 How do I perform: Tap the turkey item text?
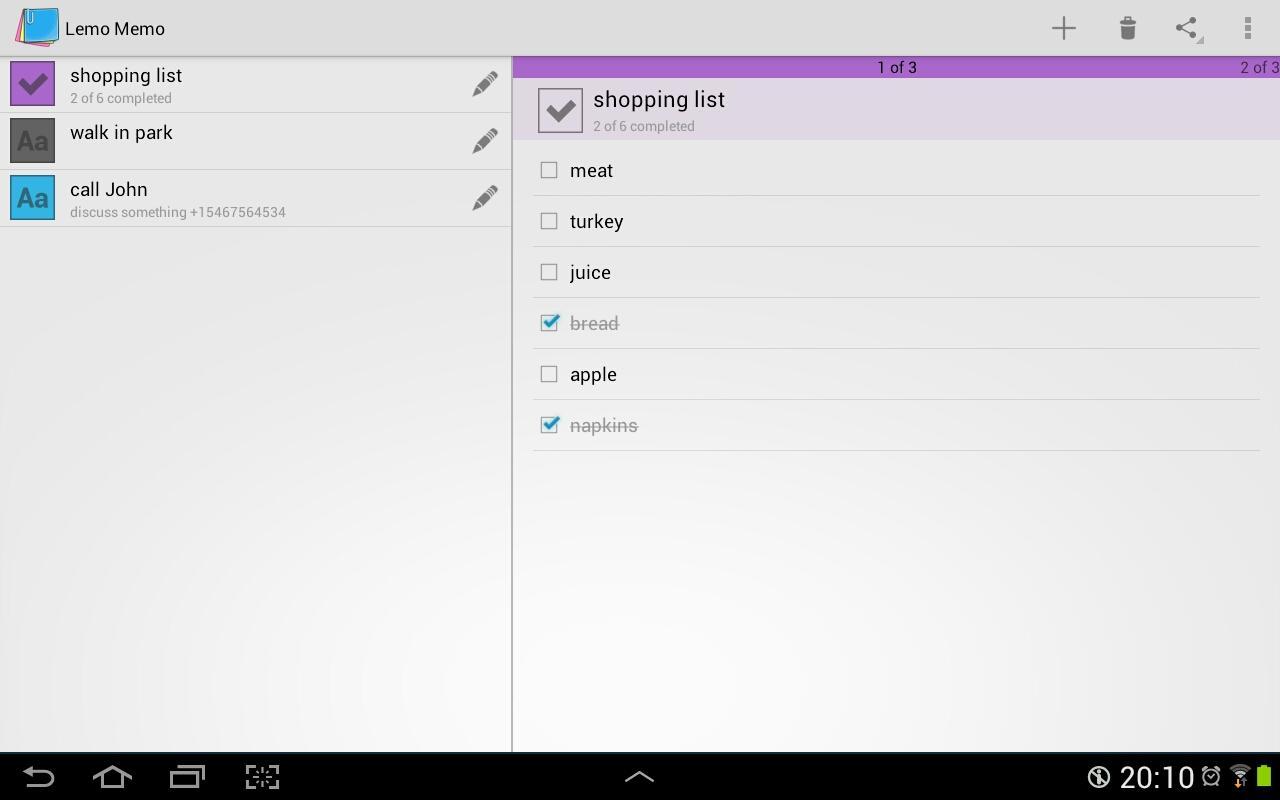click(x=596, y=222)
